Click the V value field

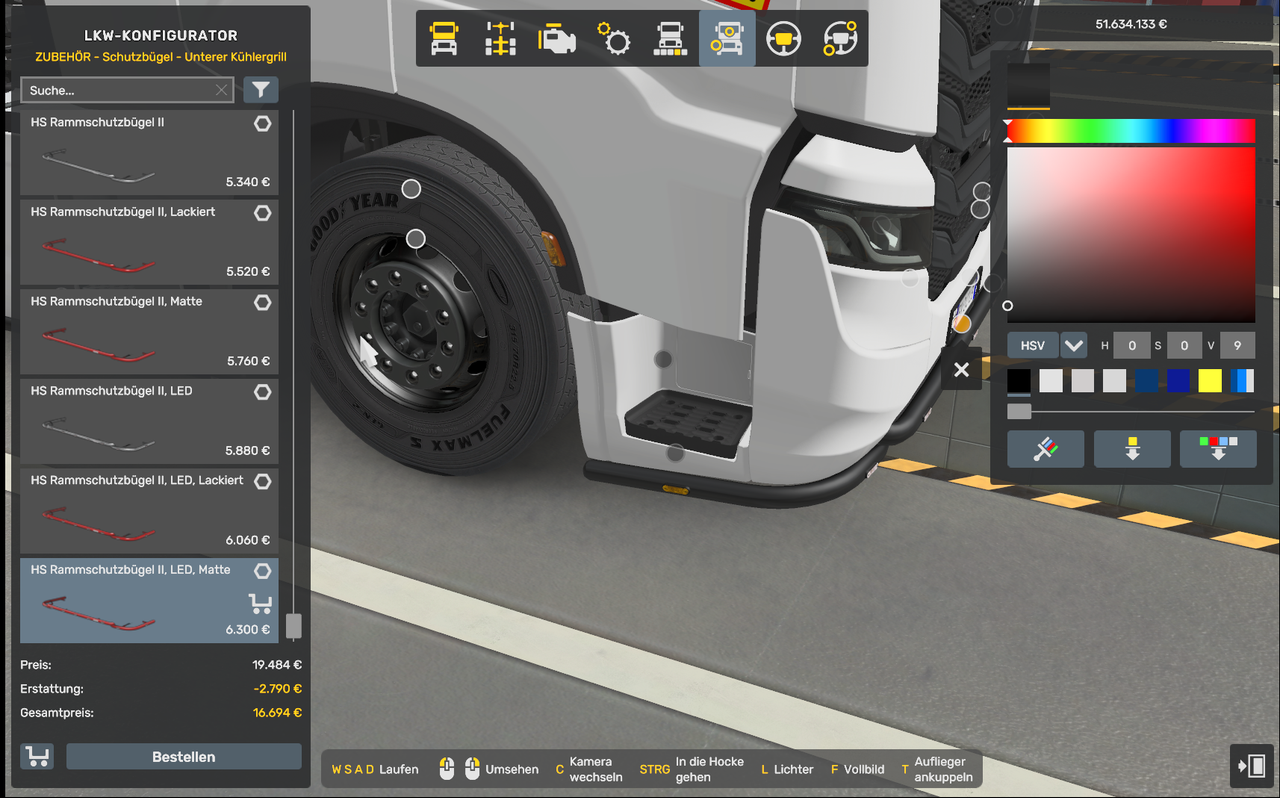click(x=1237, y=346)
